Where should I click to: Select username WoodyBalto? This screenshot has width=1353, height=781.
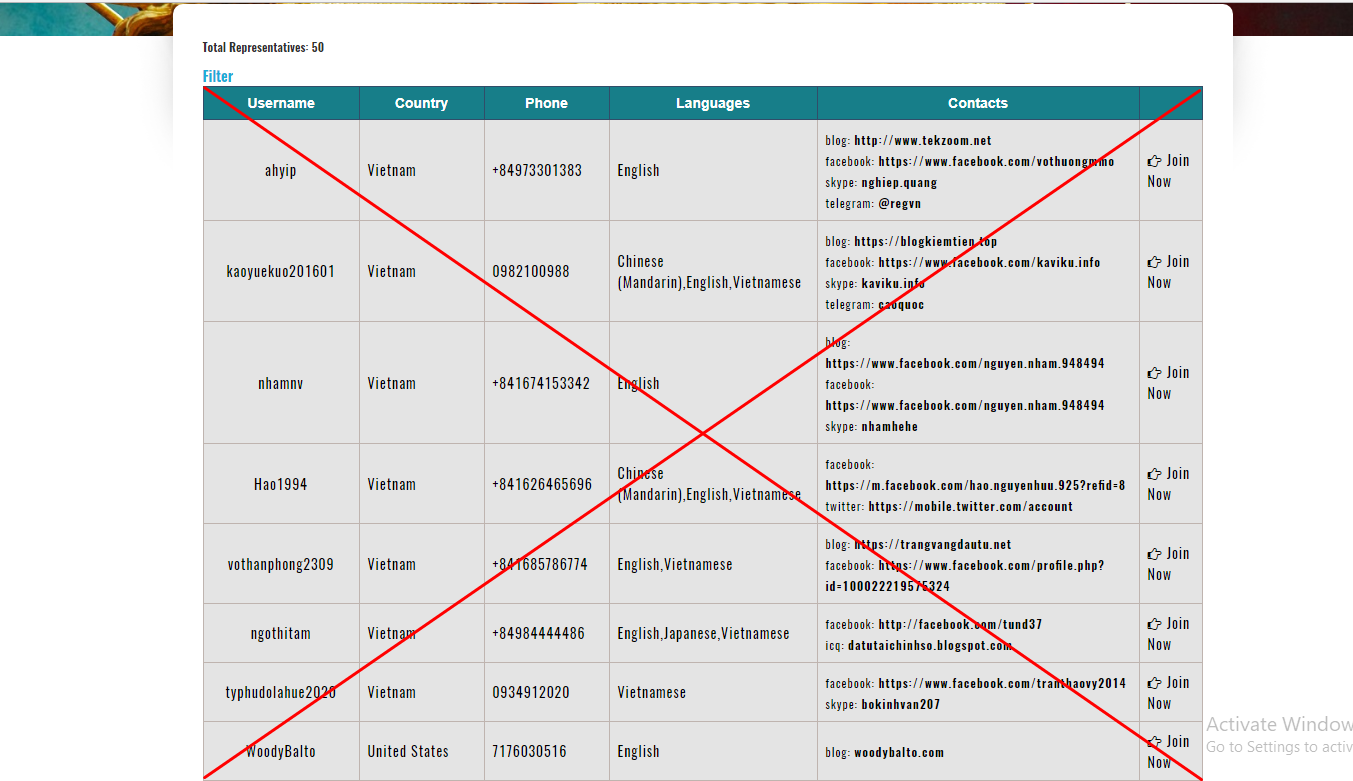tap(281, 752)
